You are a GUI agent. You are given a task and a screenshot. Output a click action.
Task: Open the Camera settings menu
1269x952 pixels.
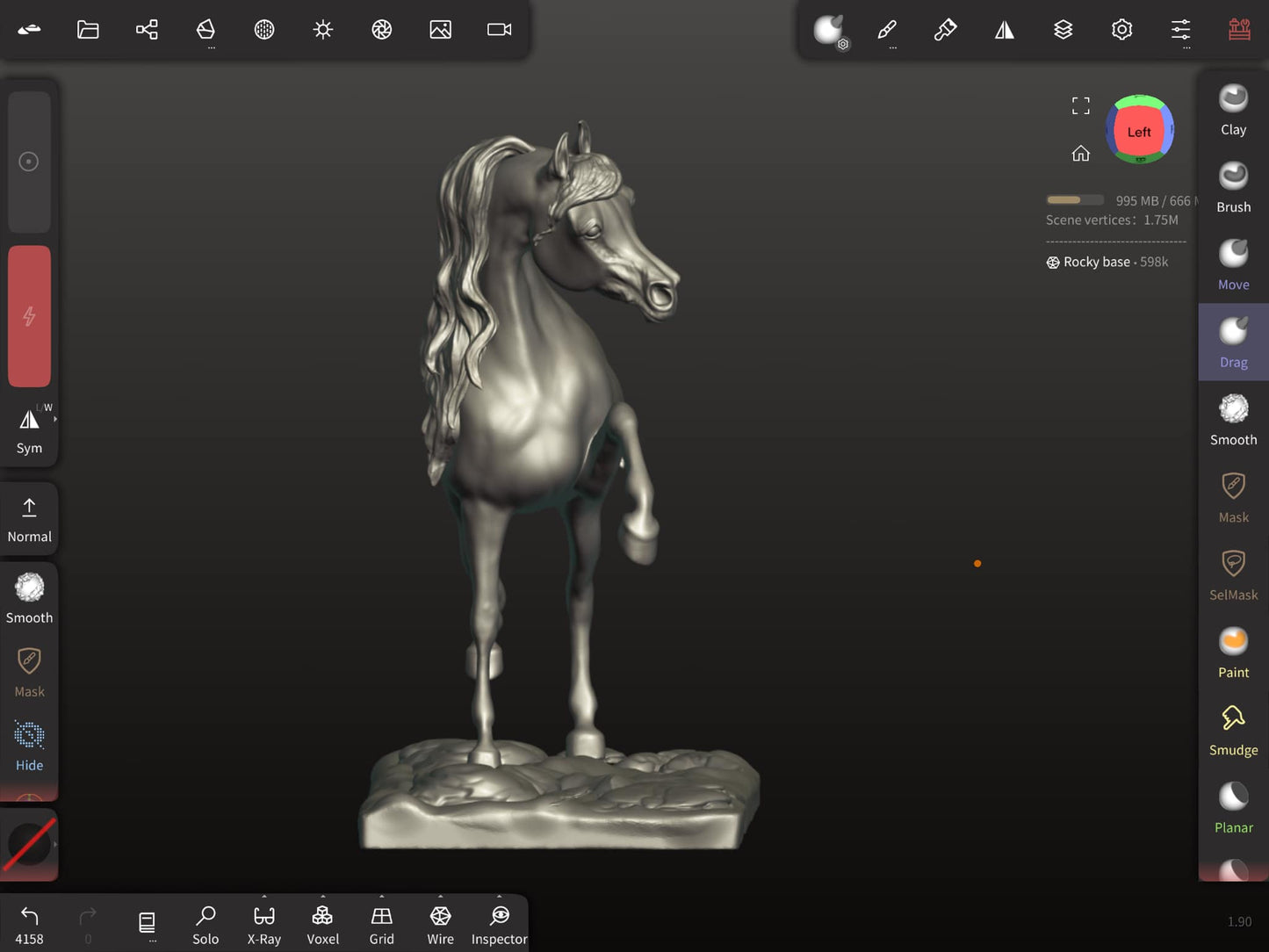(x=499, y=30)
